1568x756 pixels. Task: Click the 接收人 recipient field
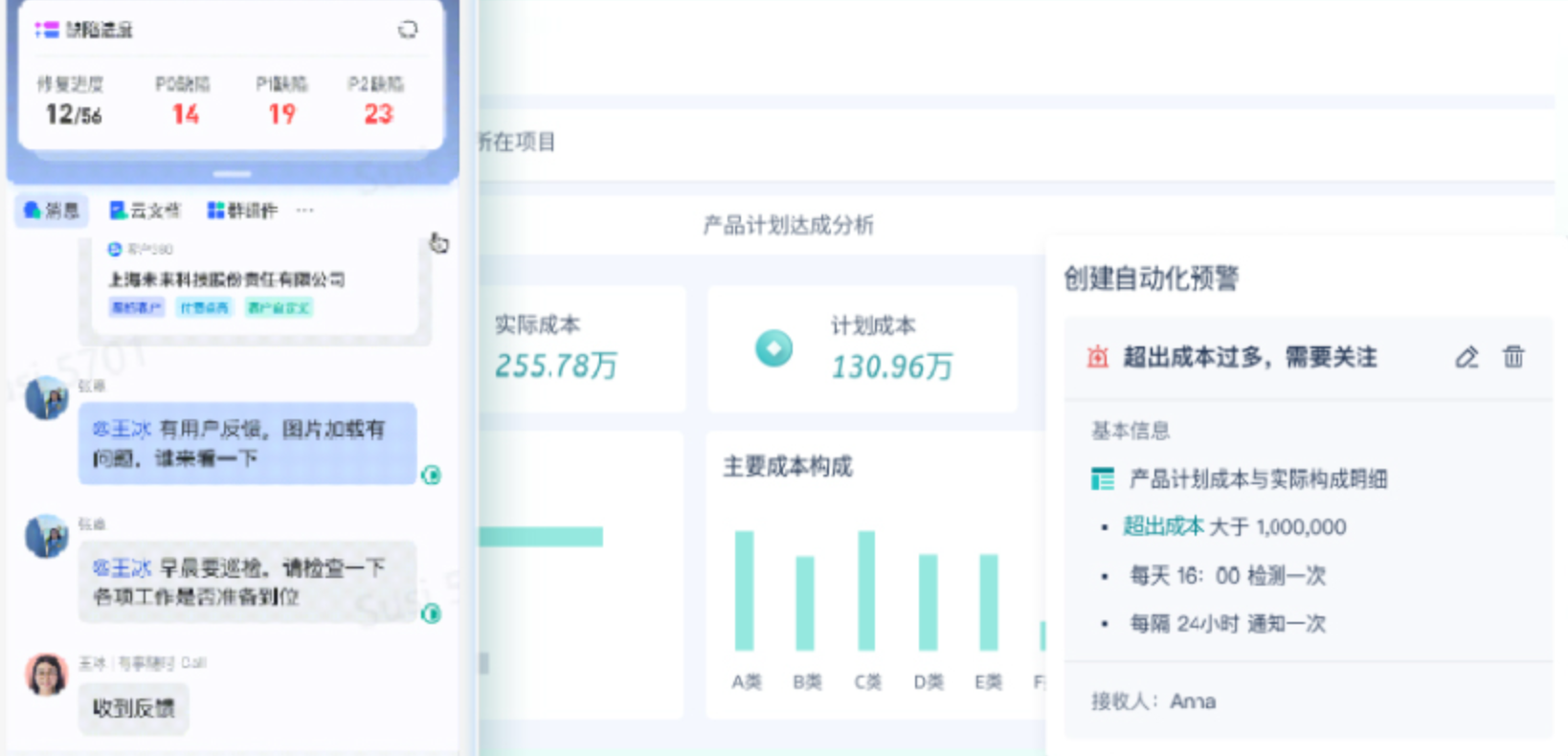pos(1154,701)
